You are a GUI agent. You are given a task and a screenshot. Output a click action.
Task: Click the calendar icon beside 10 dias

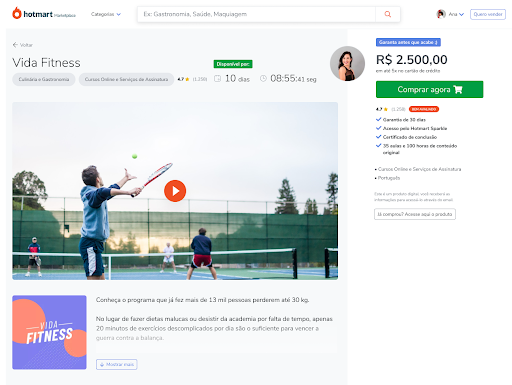(x=217, y=79)
